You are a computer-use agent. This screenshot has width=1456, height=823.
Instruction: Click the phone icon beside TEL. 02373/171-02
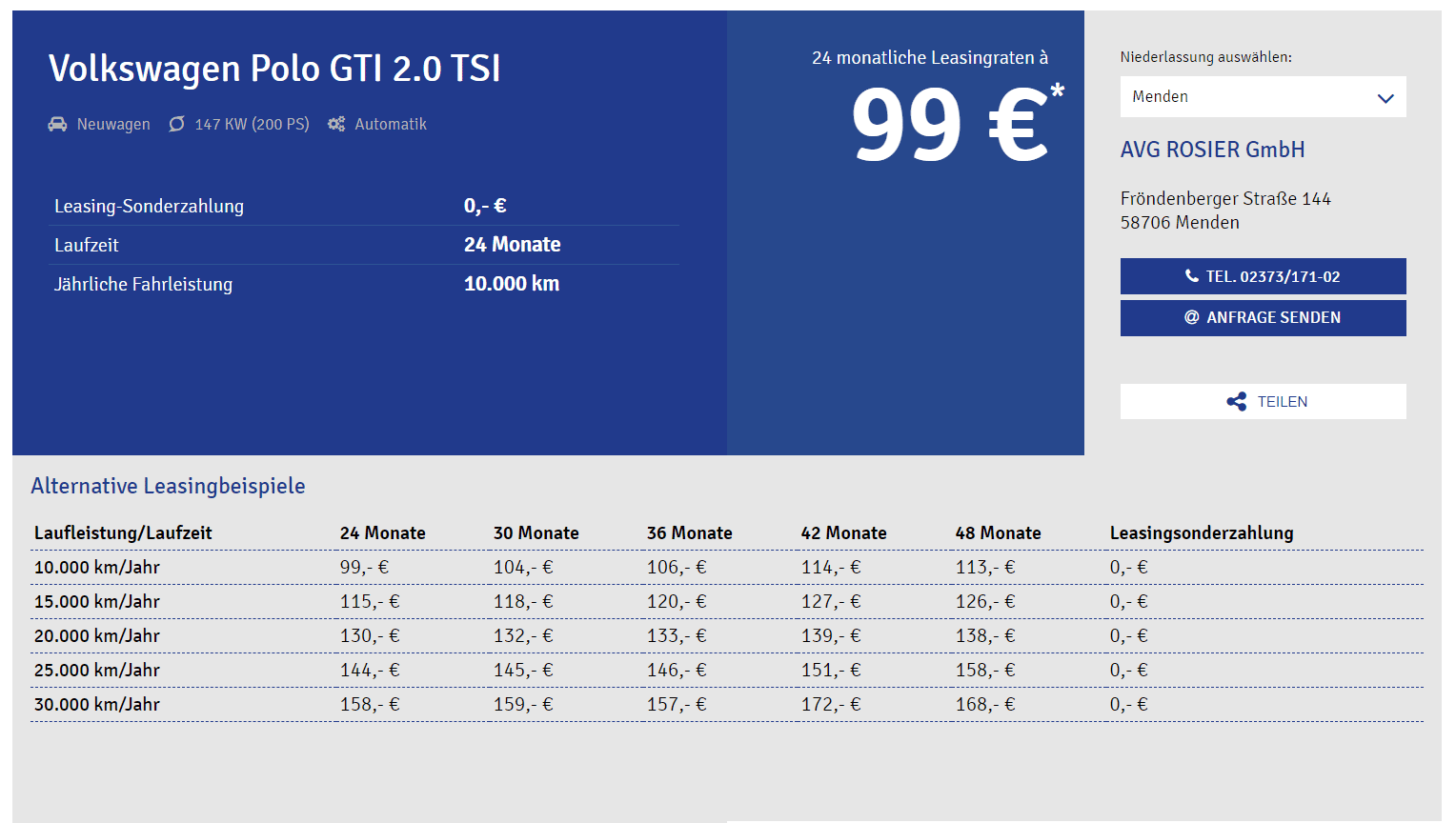[x=1191, y=276]
